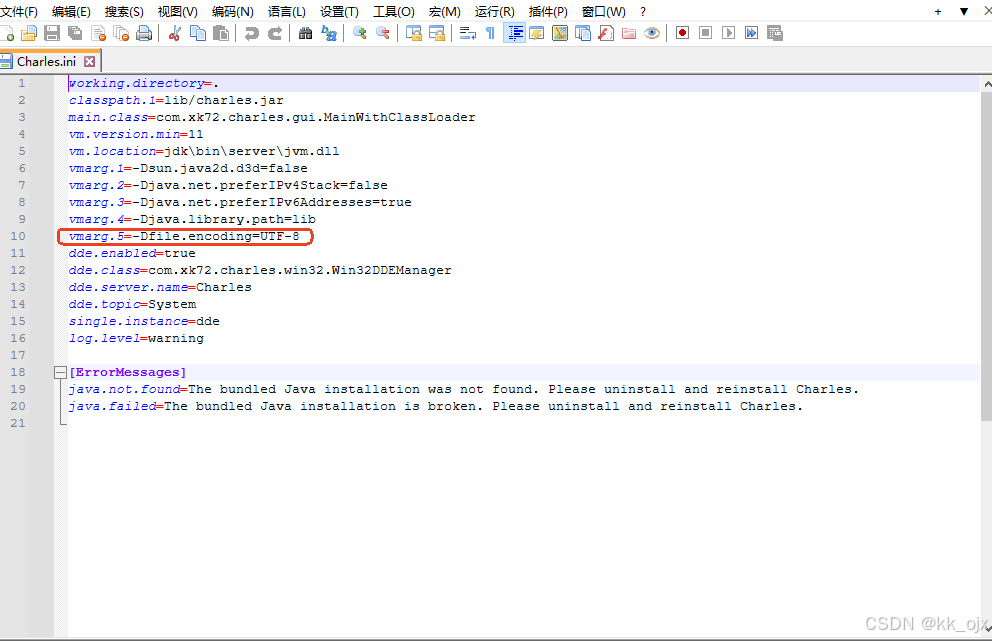Click the Save recorded macro icon
992x641 pixels.
coord(775,34)
